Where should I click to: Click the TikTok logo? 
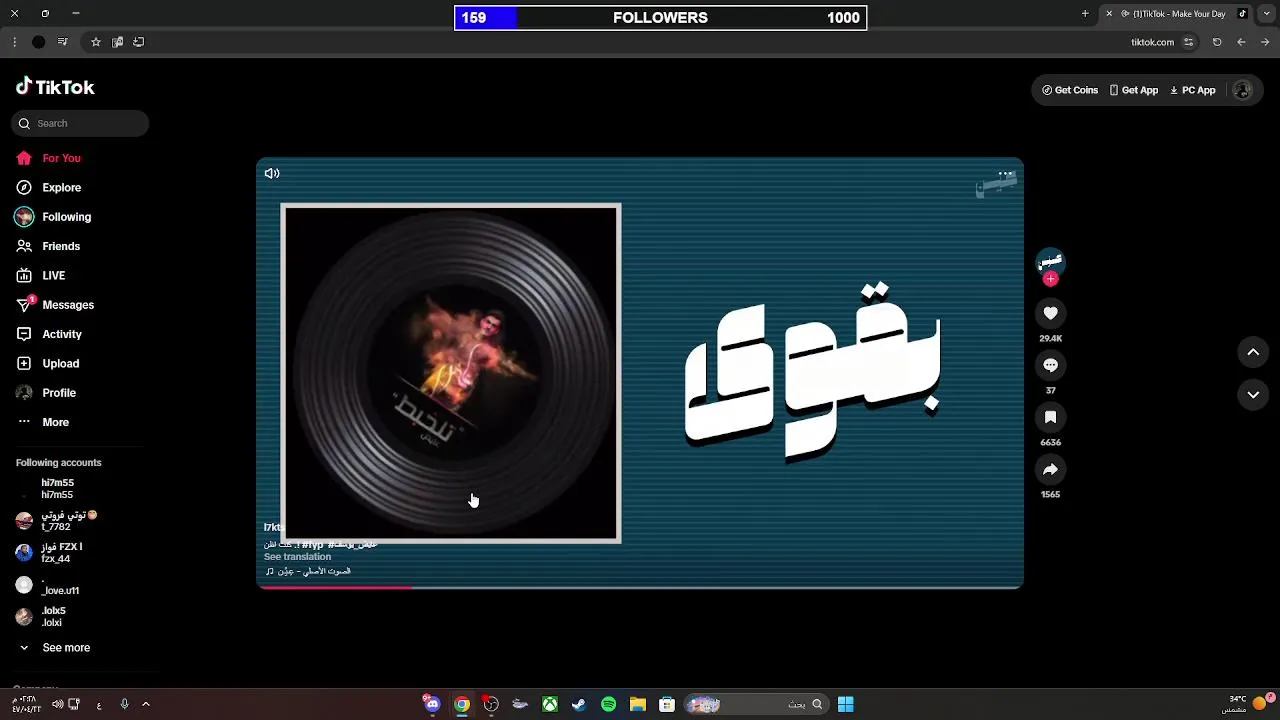[x=55, y=87]
